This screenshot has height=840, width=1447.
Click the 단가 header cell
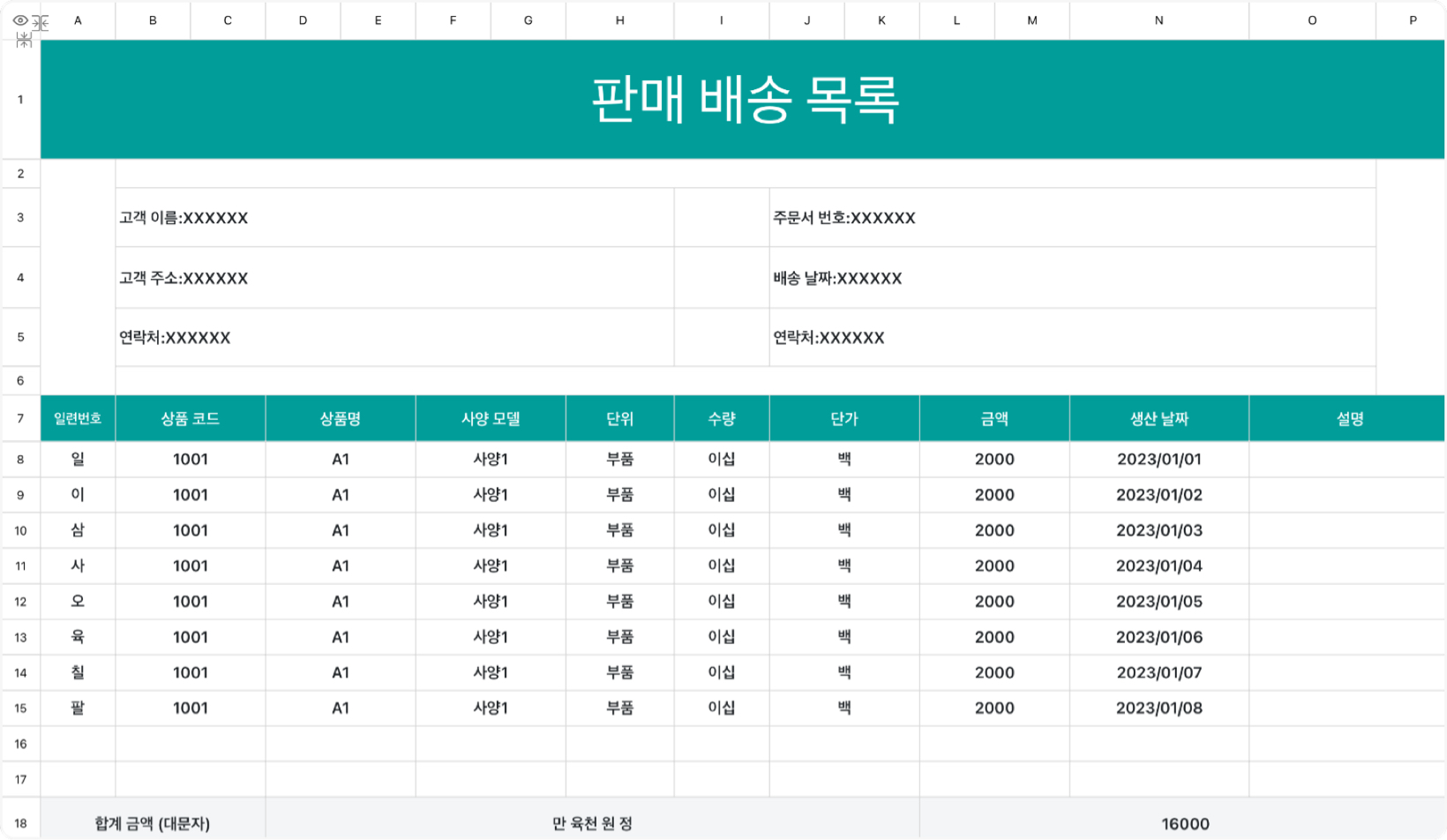pyautogui.click(x=844, y=418)
